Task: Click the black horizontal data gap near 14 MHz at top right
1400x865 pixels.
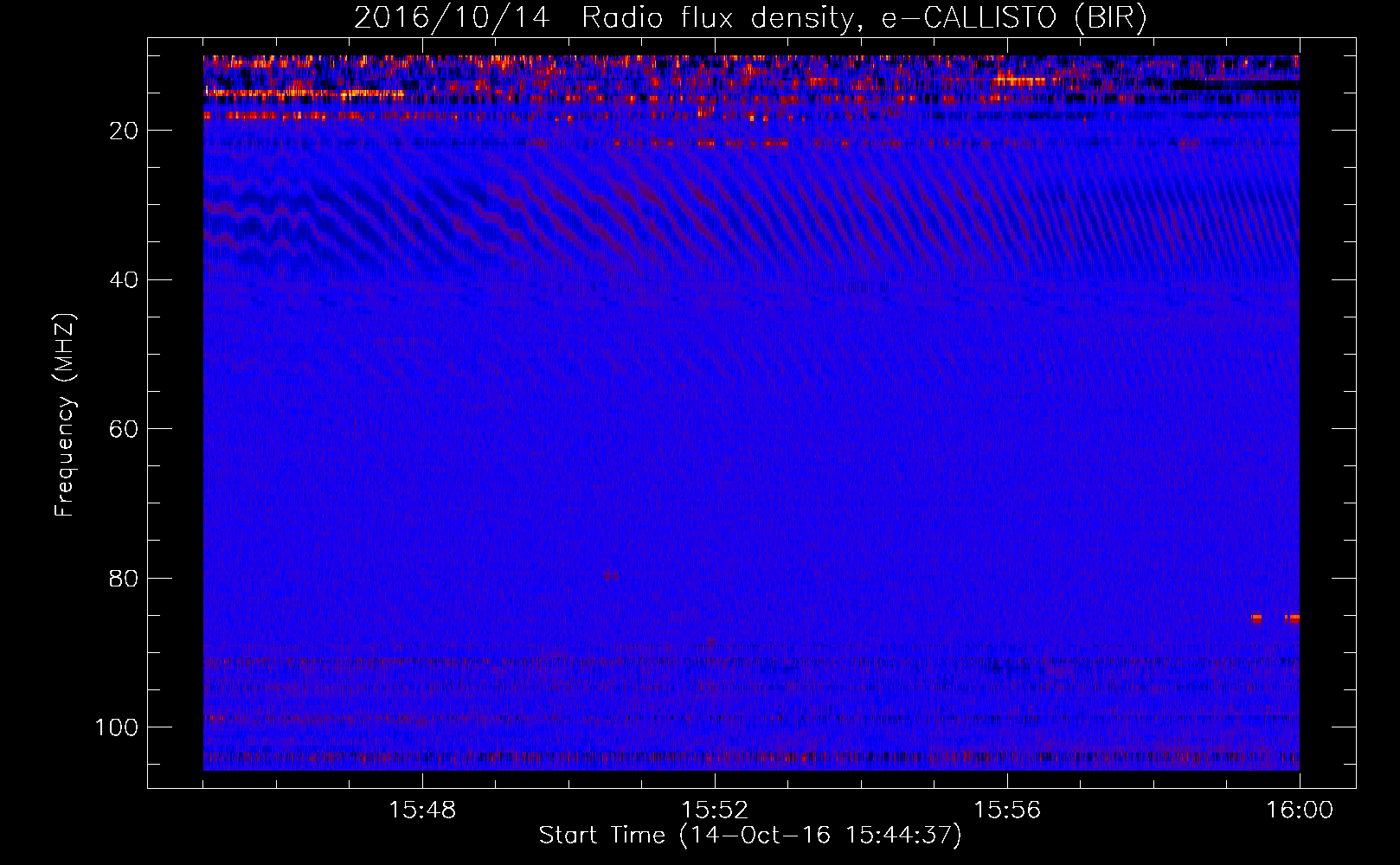Action: click(x=1236, y=86)
